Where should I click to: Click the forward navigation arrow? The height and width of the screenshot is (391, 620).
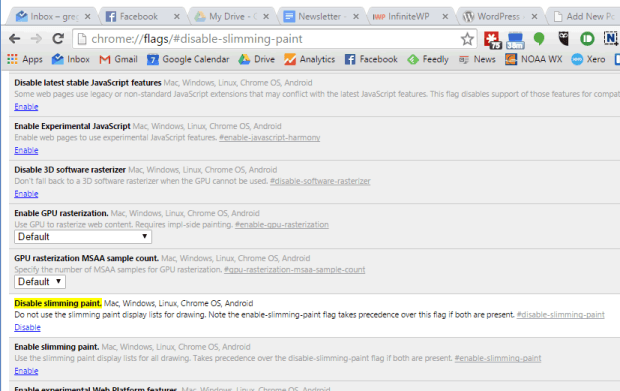point(36,39)
